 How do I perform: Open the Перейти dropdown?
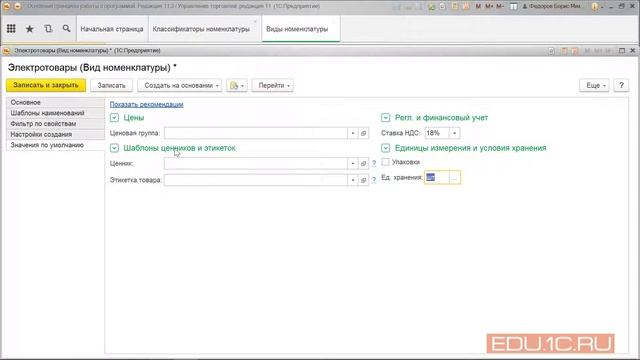point(272,85)
